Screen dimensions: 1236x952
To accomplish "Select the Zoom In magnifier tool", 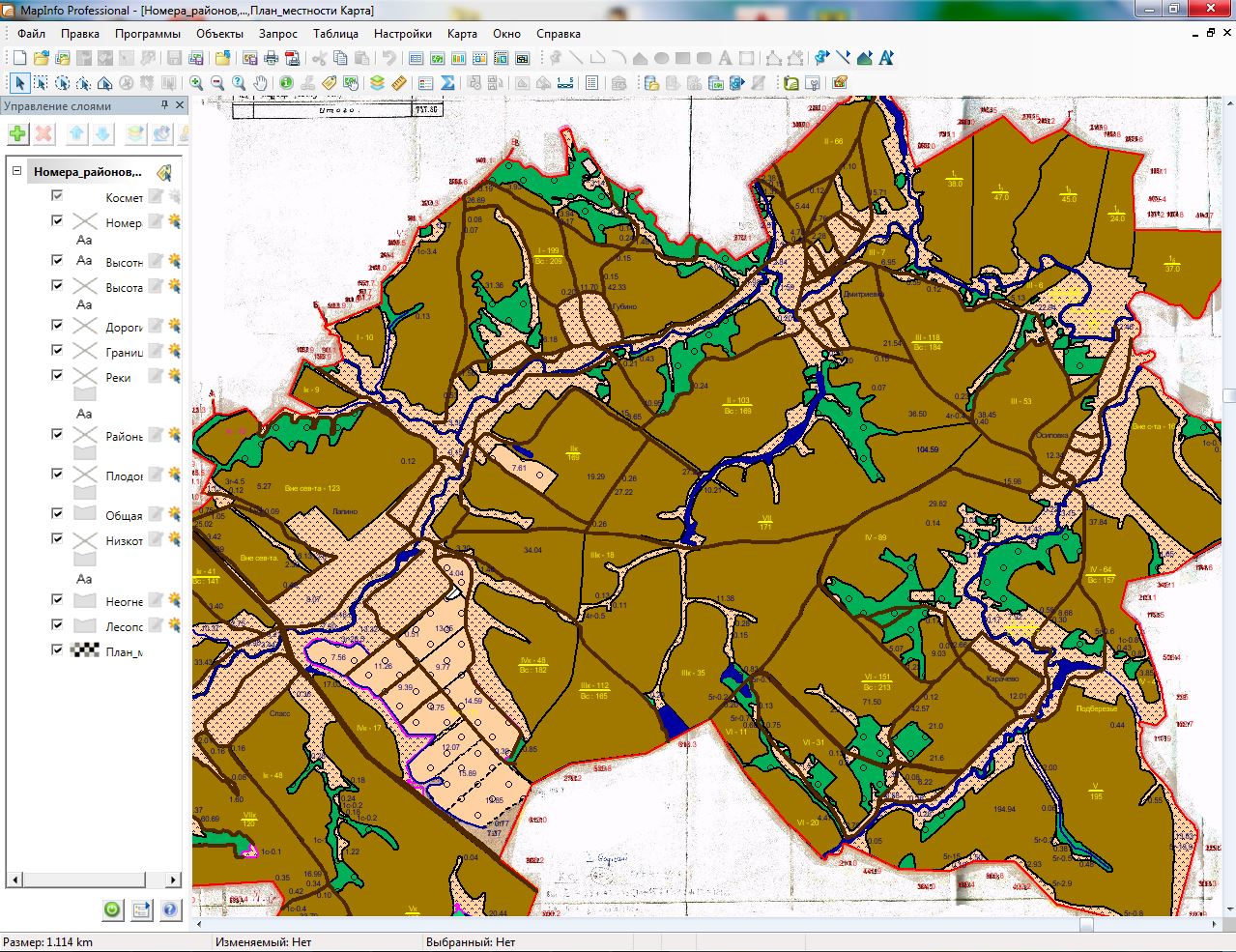I will [x=196, y=83].
